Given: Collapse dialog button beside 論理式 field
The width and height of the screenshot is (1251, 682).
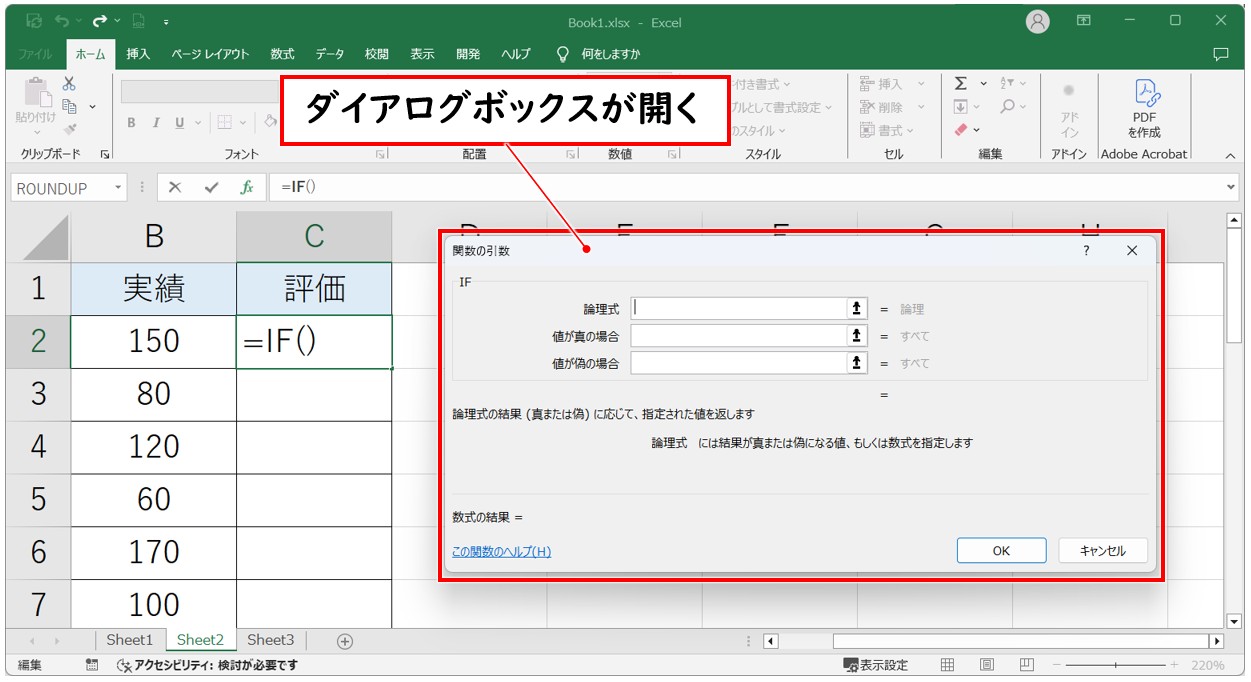Looking at the screenshot, I should point(857,309).
